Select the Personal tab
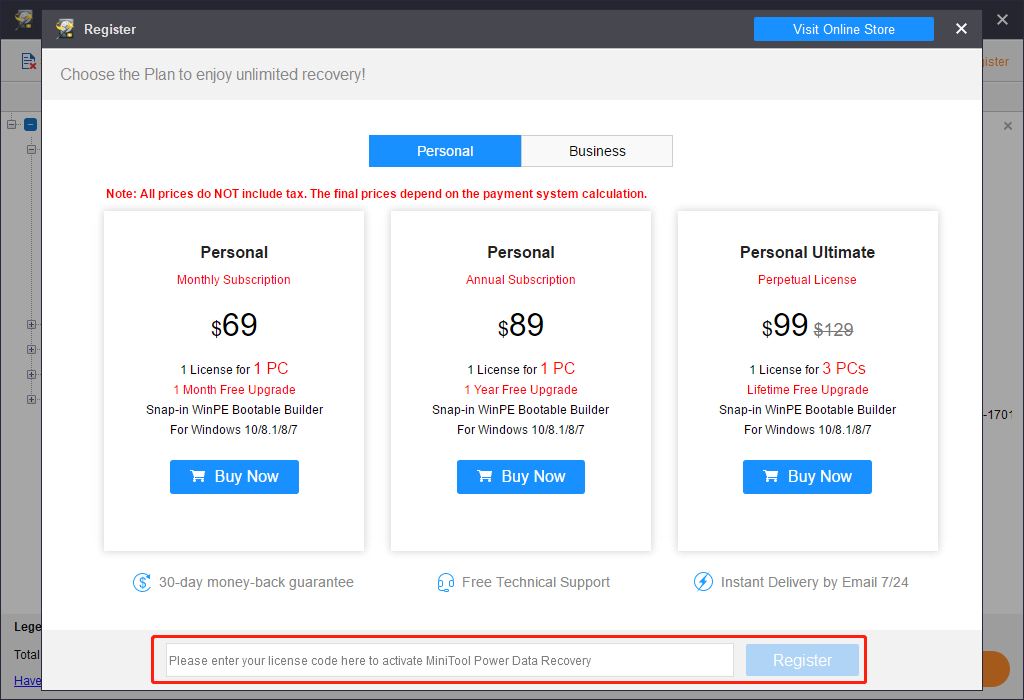 click(445, 150)
